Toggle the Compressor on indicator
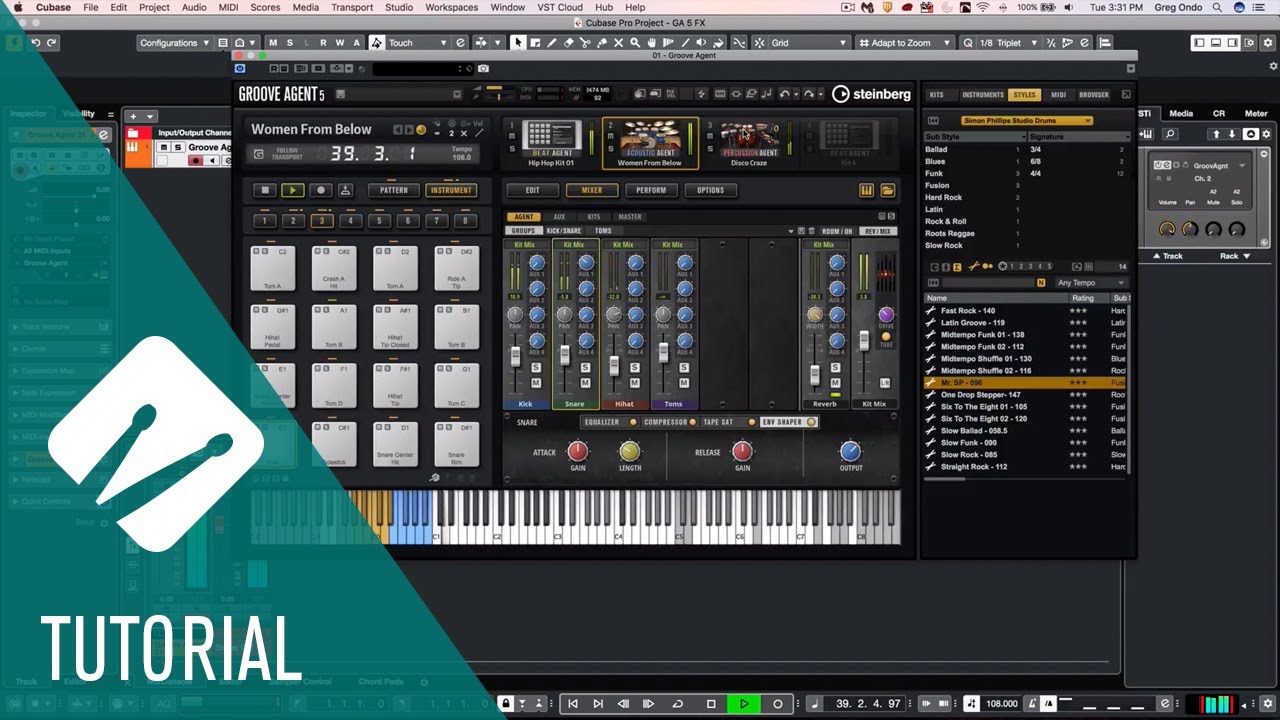 tap(693, 422)
